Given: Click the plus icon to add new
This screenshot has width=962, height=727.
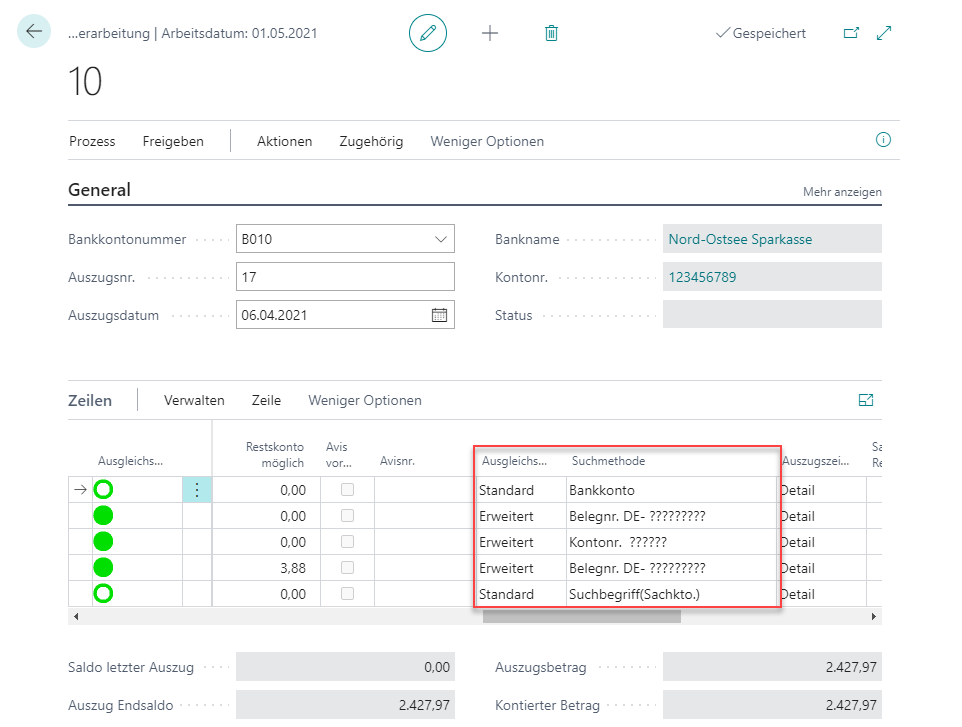Looking at the screenshot, I should click(x=490, y=33).
